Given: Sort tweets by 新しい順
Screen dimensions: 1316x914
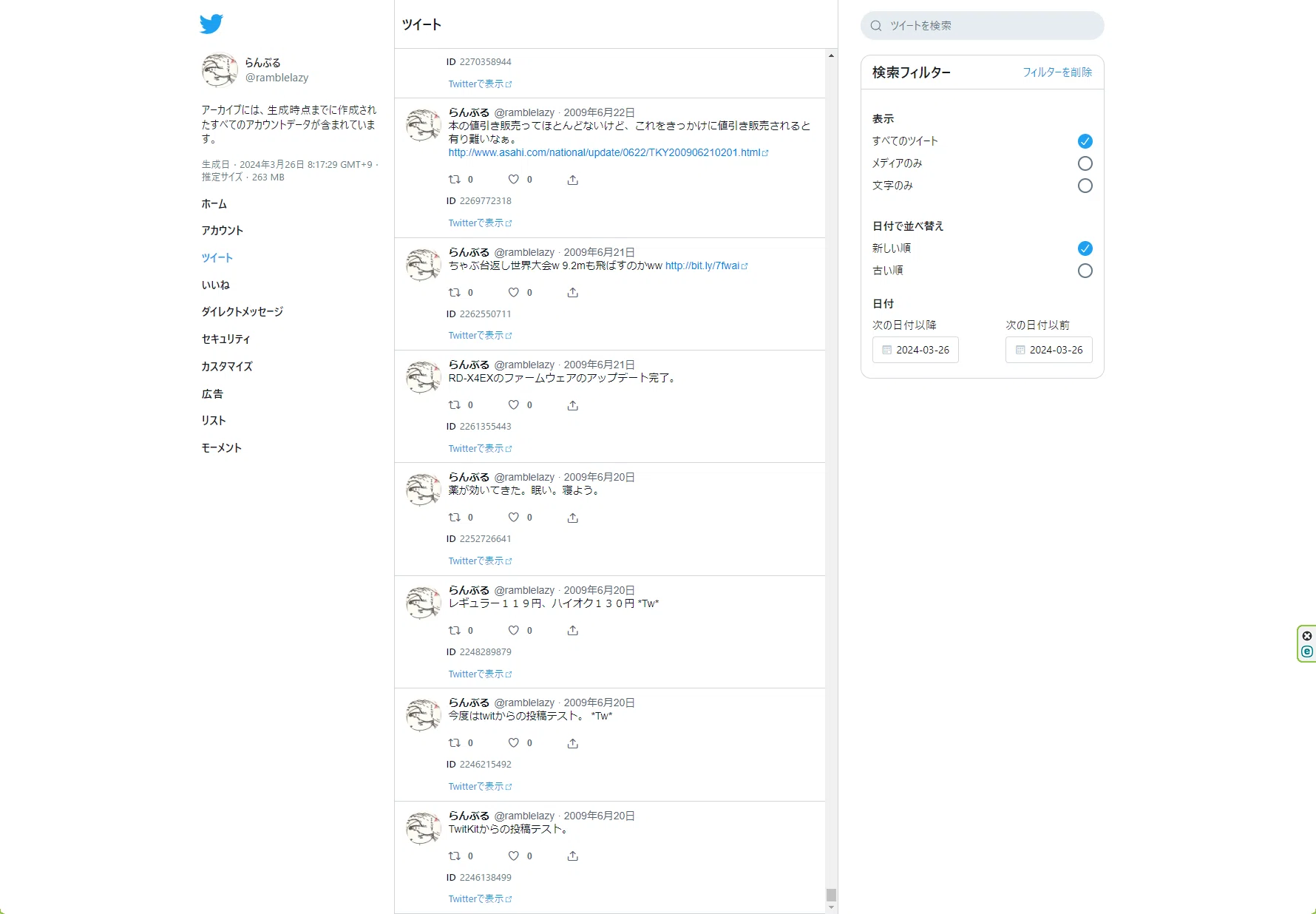Looking at the screenshot, I should [x=1085, y=248].
